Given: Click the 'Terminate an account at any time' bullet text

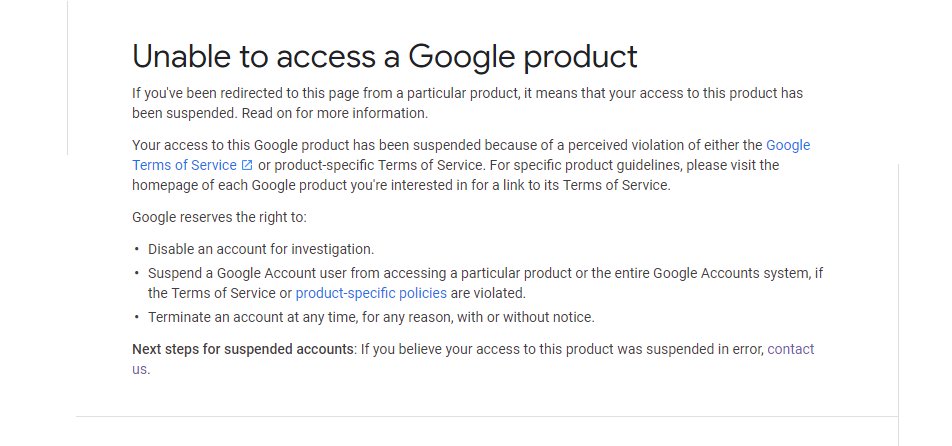Looking at the screenshot, I should (372, 317).
